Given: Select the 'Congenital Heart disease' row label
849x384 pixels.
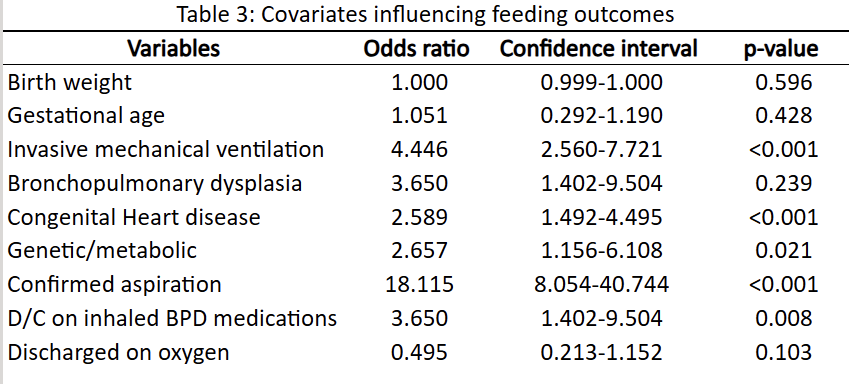Looking at the screenshot, I should coord(134,217).
